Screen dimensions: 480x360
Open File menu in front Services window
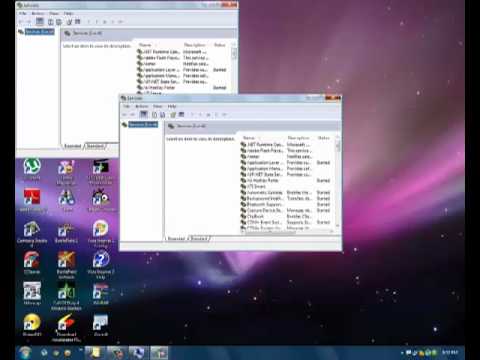[x=127, y=106]
